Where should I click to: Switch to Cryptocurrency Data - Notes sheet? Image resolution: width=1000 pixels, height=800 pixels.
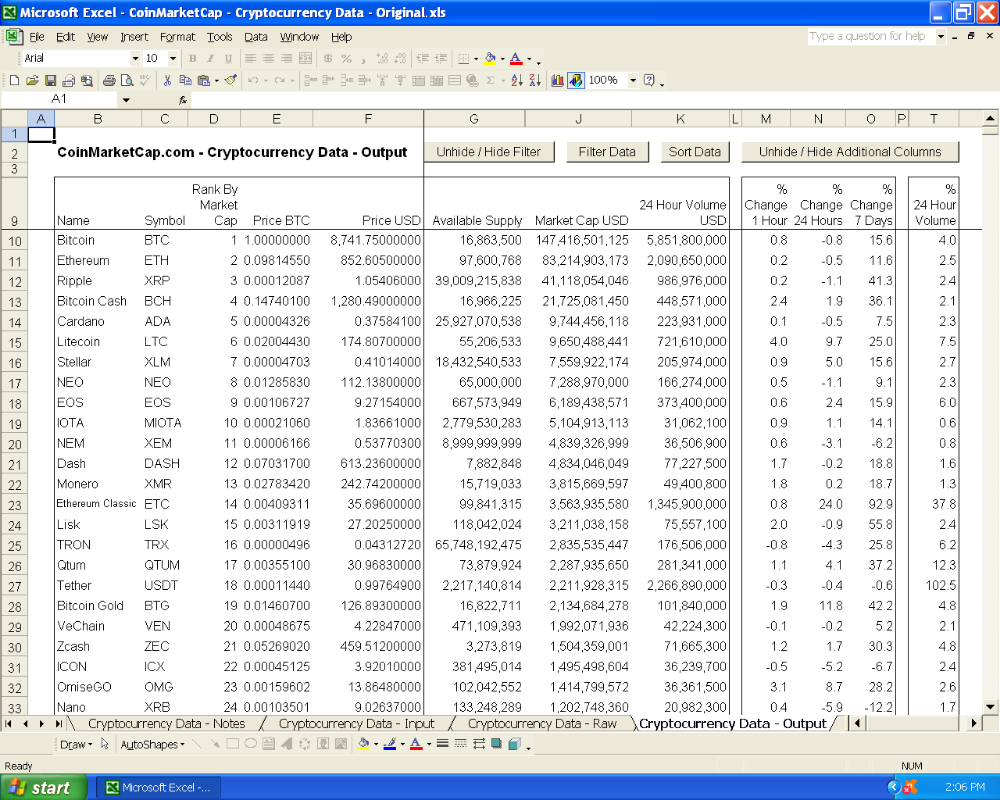[x=166, y=723]
